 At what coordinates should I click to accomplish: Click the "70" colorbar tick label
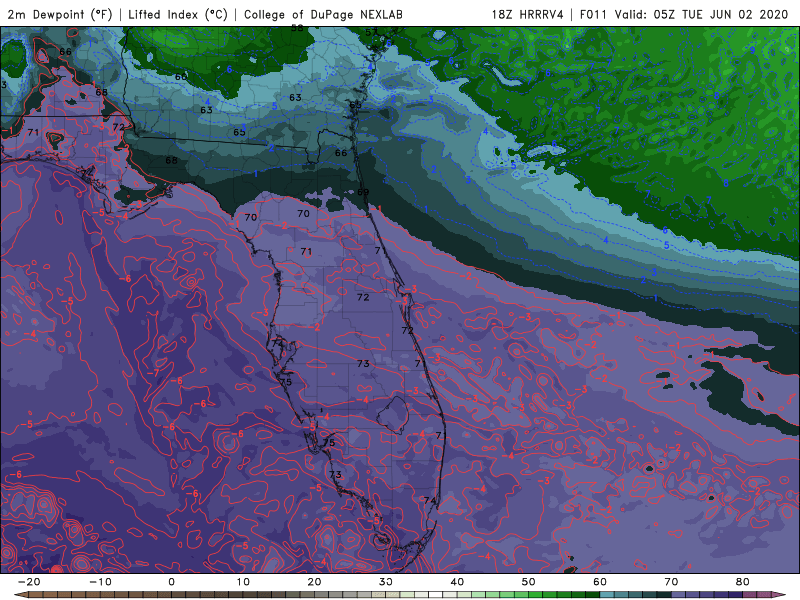click(671, 582)
